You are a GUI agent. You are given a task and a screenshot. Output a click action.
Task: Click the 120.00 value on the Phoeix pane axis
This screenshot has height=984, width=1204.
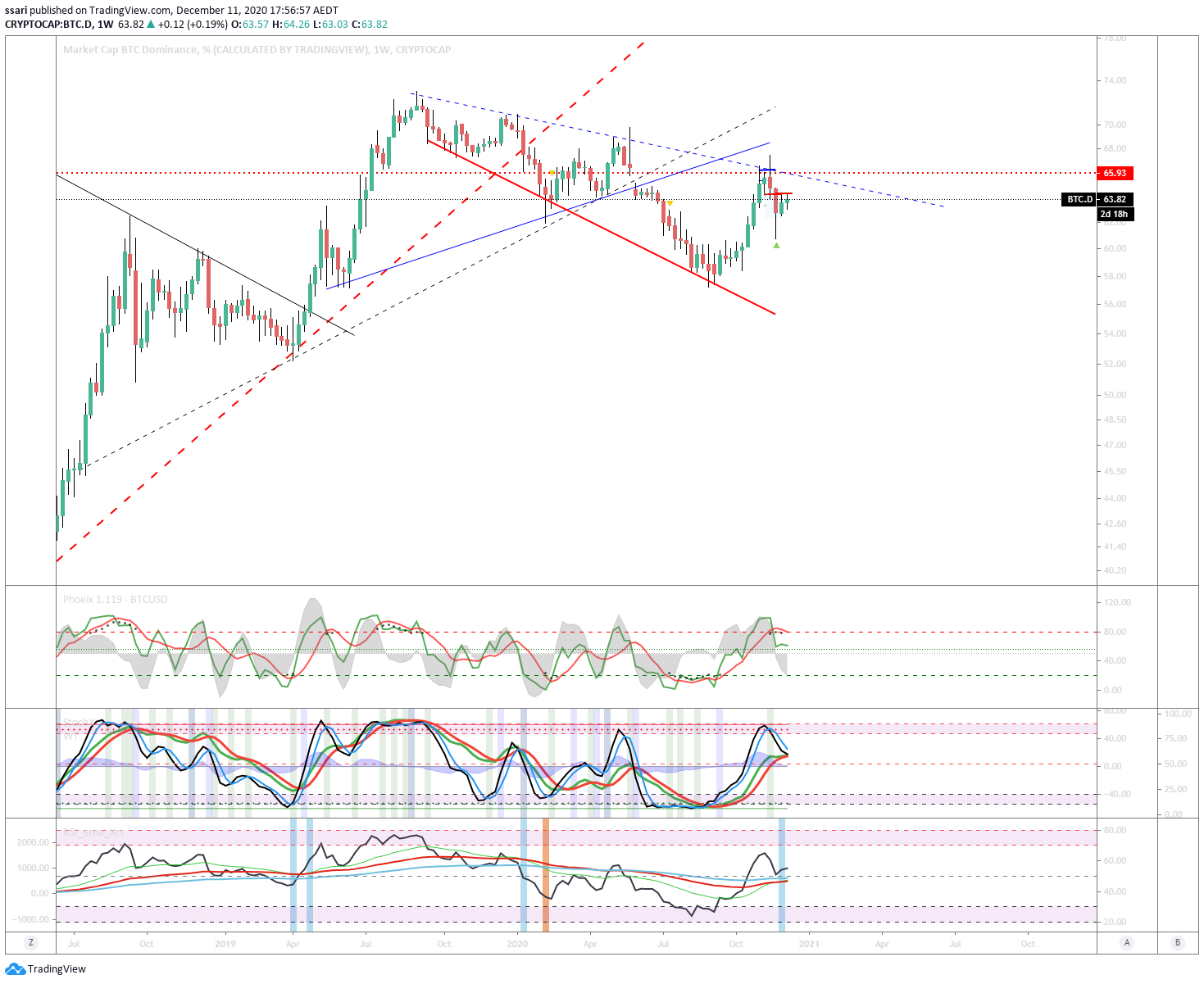(1117, 602)
